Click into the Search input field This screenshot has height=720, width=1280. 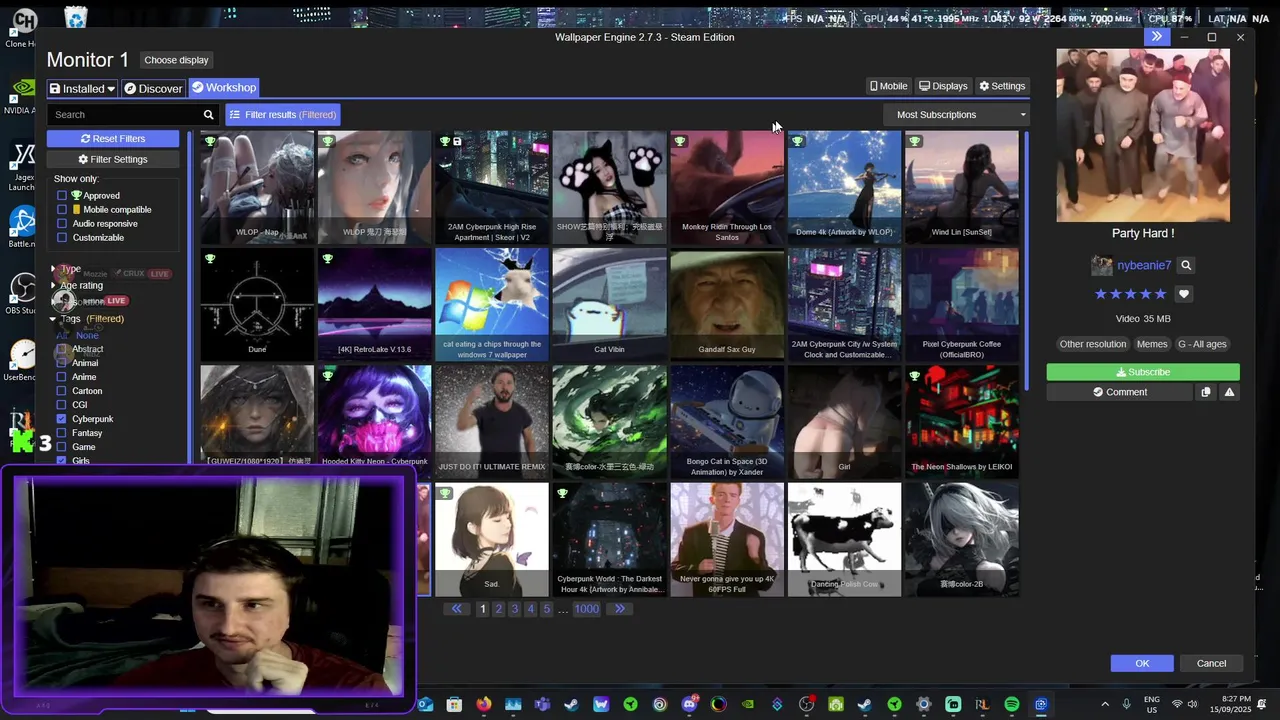tap(124, 115)
